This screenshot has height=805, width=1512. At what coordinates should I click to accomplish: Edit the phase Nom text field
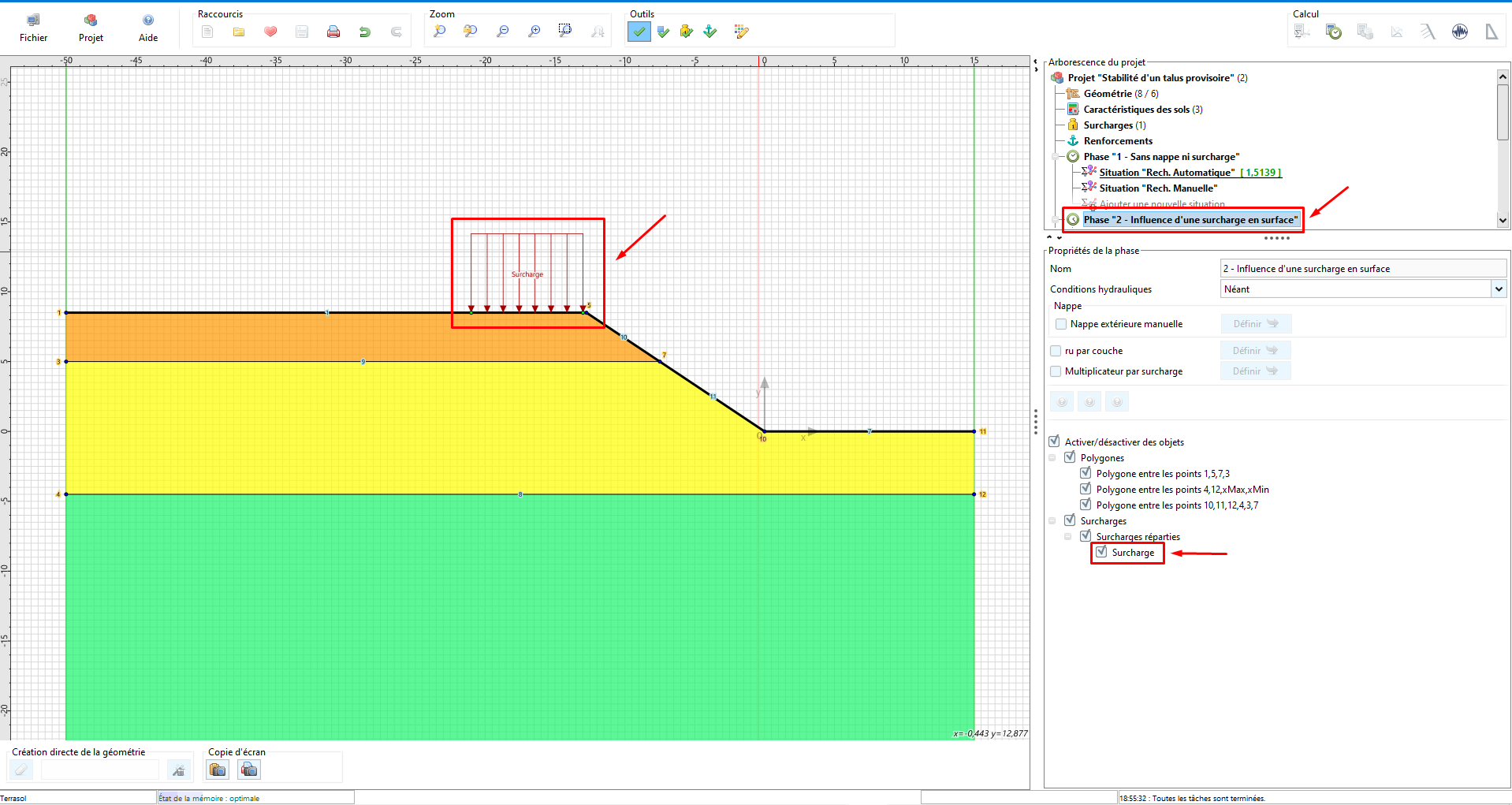(1363, 269)
